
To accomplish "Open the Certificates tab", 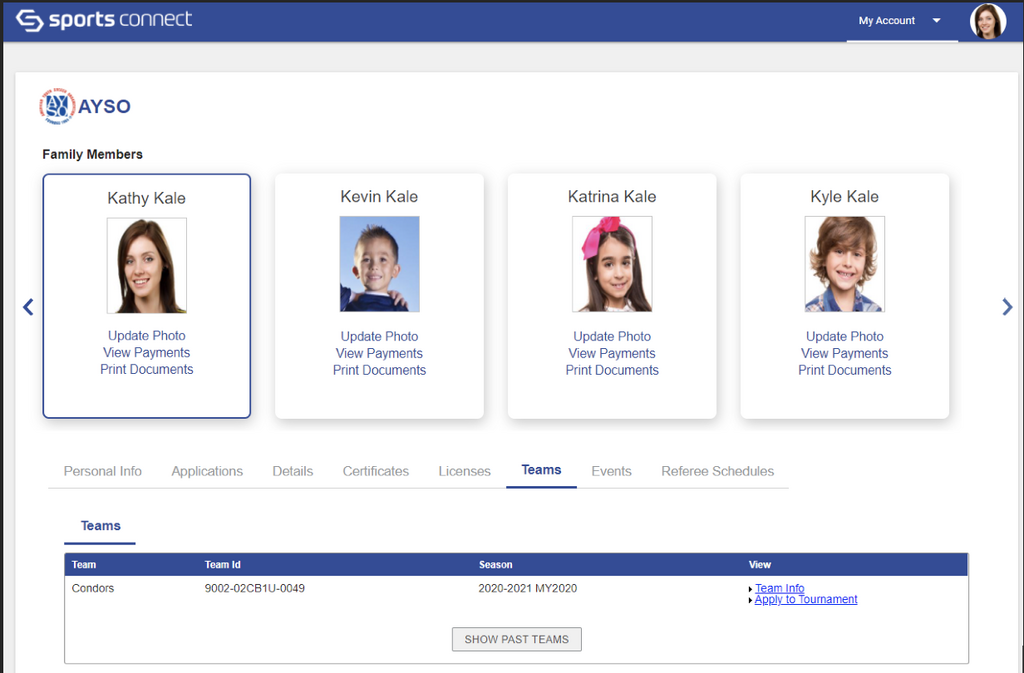I will 376,471.
